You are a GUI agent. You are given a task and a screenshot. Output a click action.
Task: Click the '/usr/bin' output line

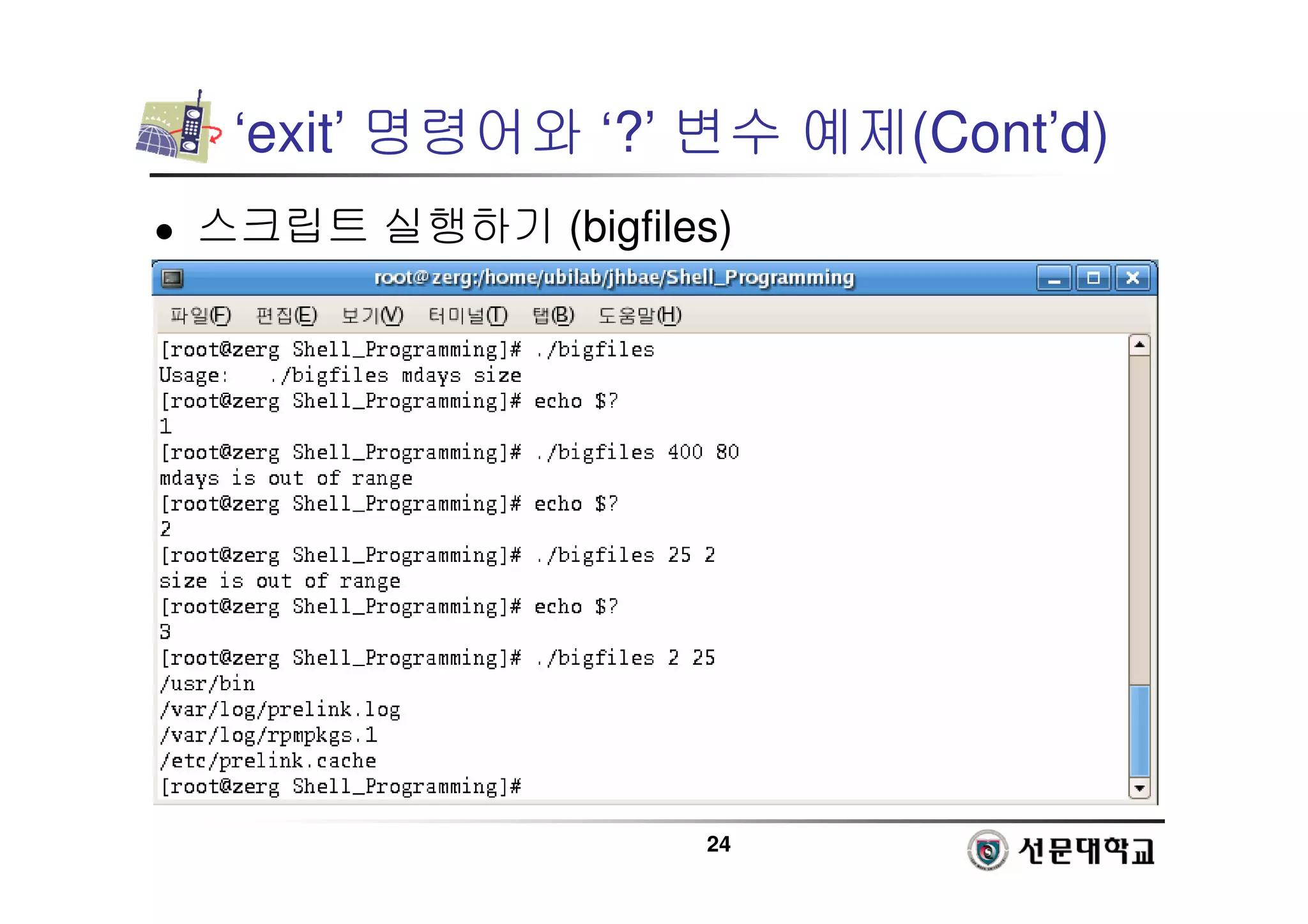208,684
